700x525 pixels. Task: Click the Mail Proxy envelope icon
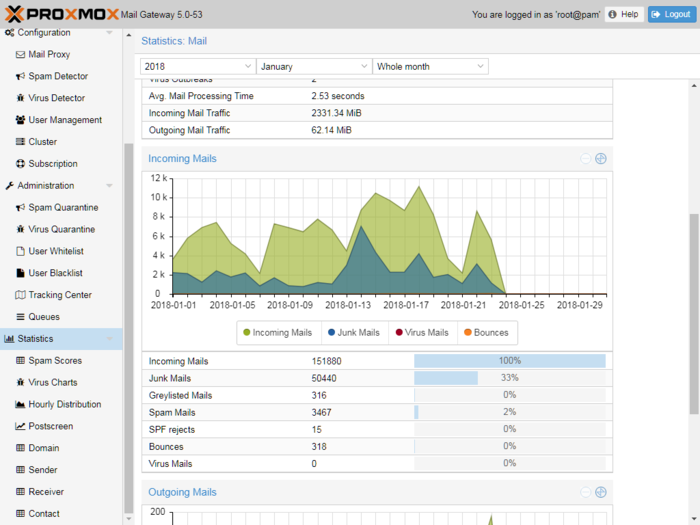(20, 55)
